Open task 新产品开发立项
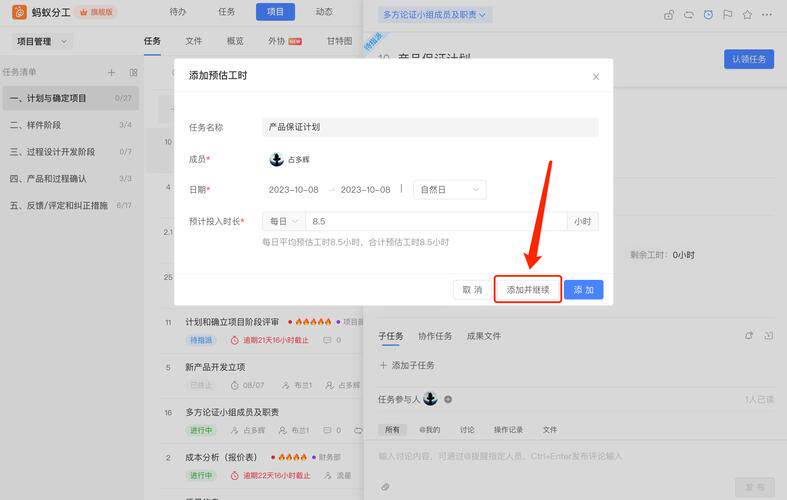 pyautogui.click(x=215, y=367)
